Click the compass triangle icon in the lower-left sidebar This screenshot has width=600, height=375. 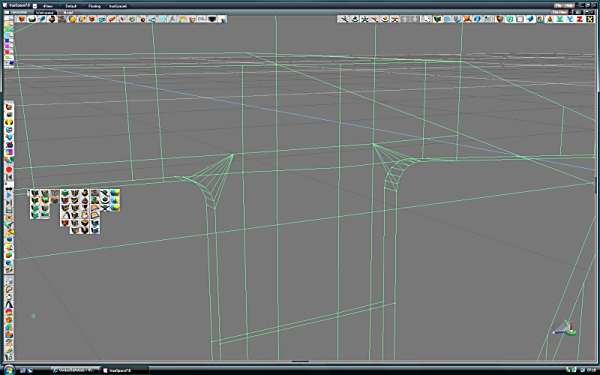pyautogui.click(x=9, y=305)
